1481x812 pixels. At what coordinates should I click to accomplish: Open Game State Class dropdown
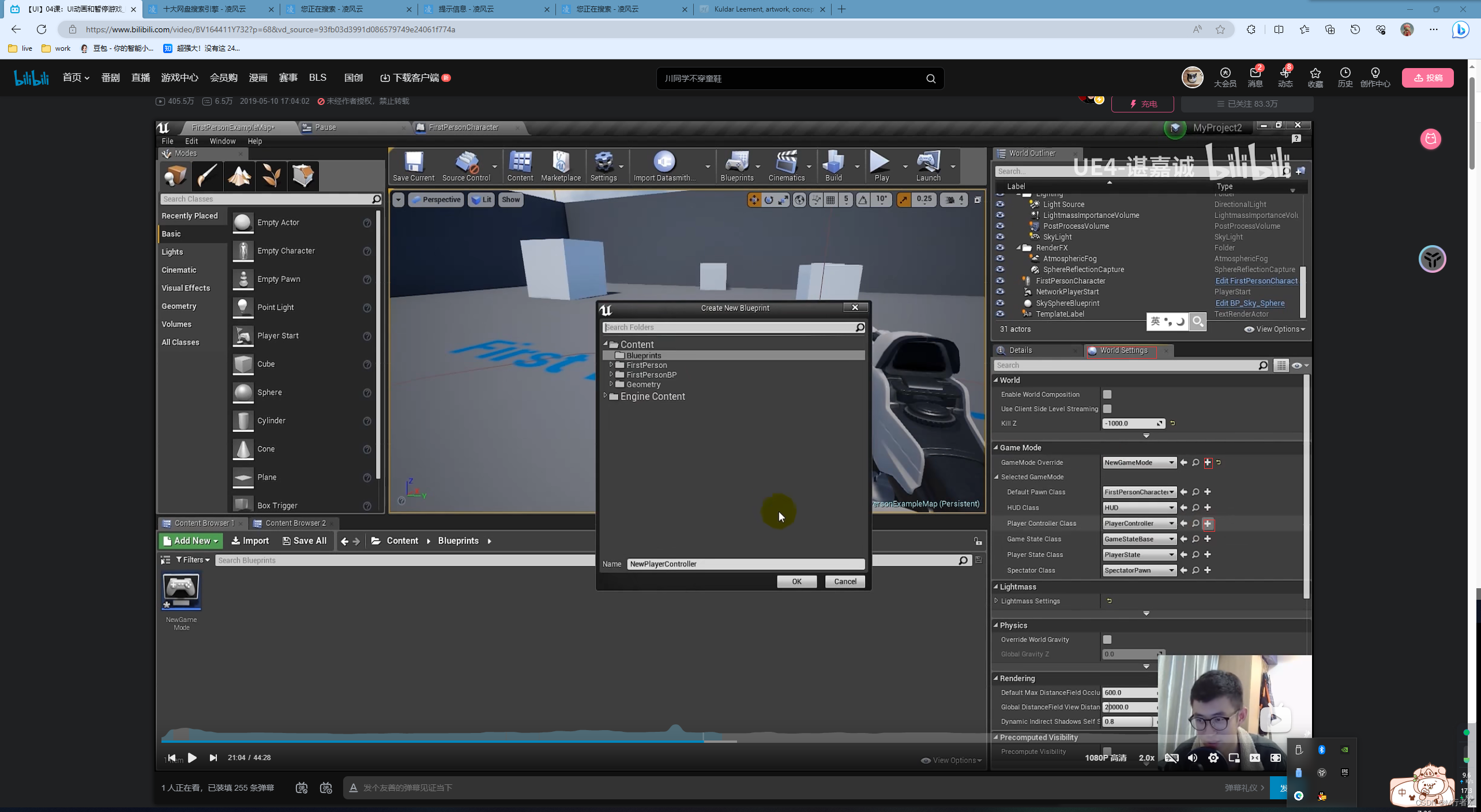(x=1139, y=539)
